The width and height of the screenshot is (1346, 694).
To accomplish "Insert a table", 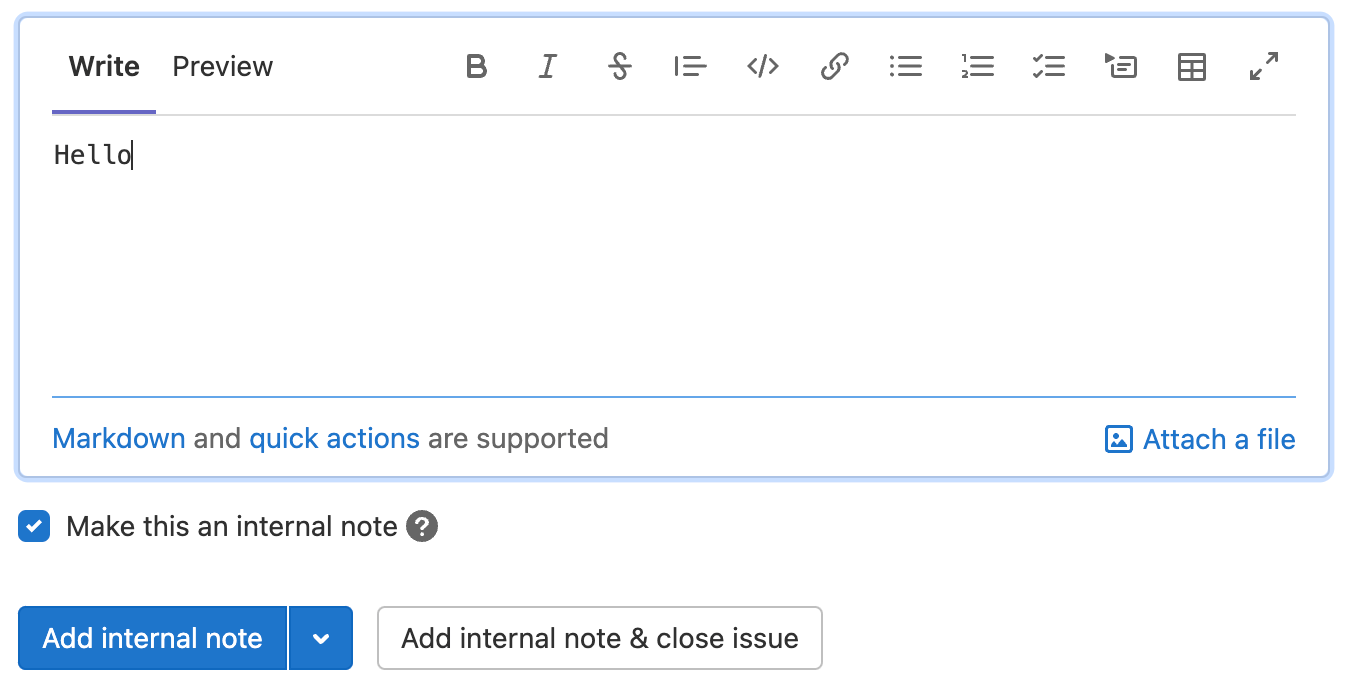I will (1191, 66).
